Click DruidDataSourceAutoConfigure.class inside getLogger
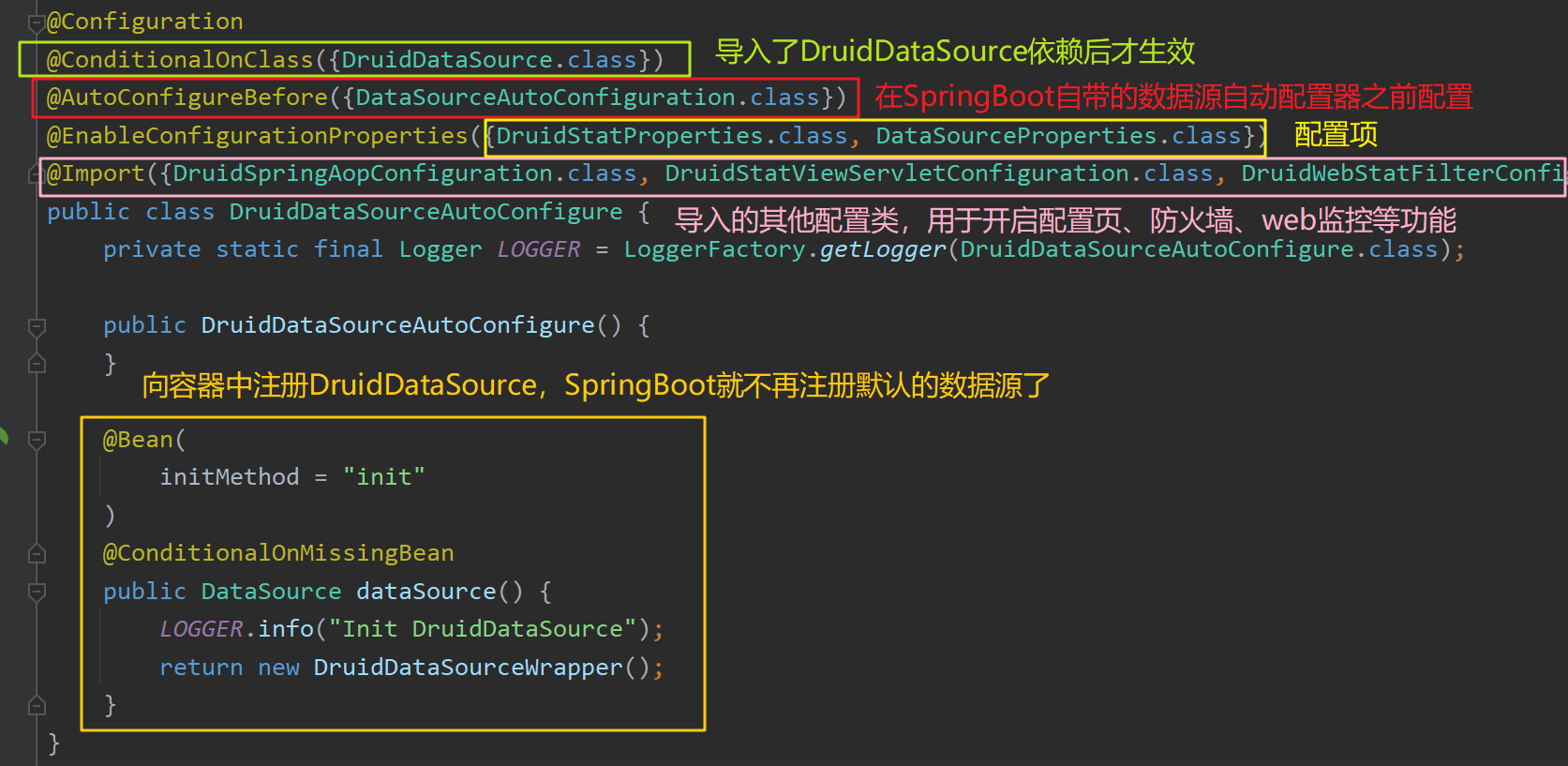Screen dimensions: 1568x766 1199,249
